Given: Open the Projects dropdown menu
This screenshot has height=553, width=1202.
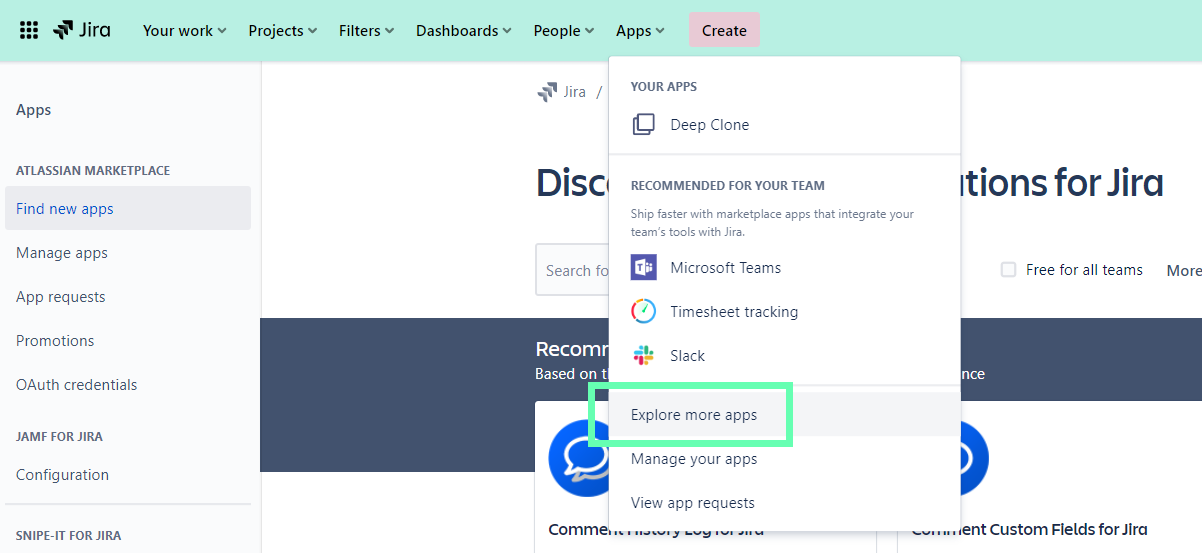Looking at the screenshot, I should pos(282,30).
